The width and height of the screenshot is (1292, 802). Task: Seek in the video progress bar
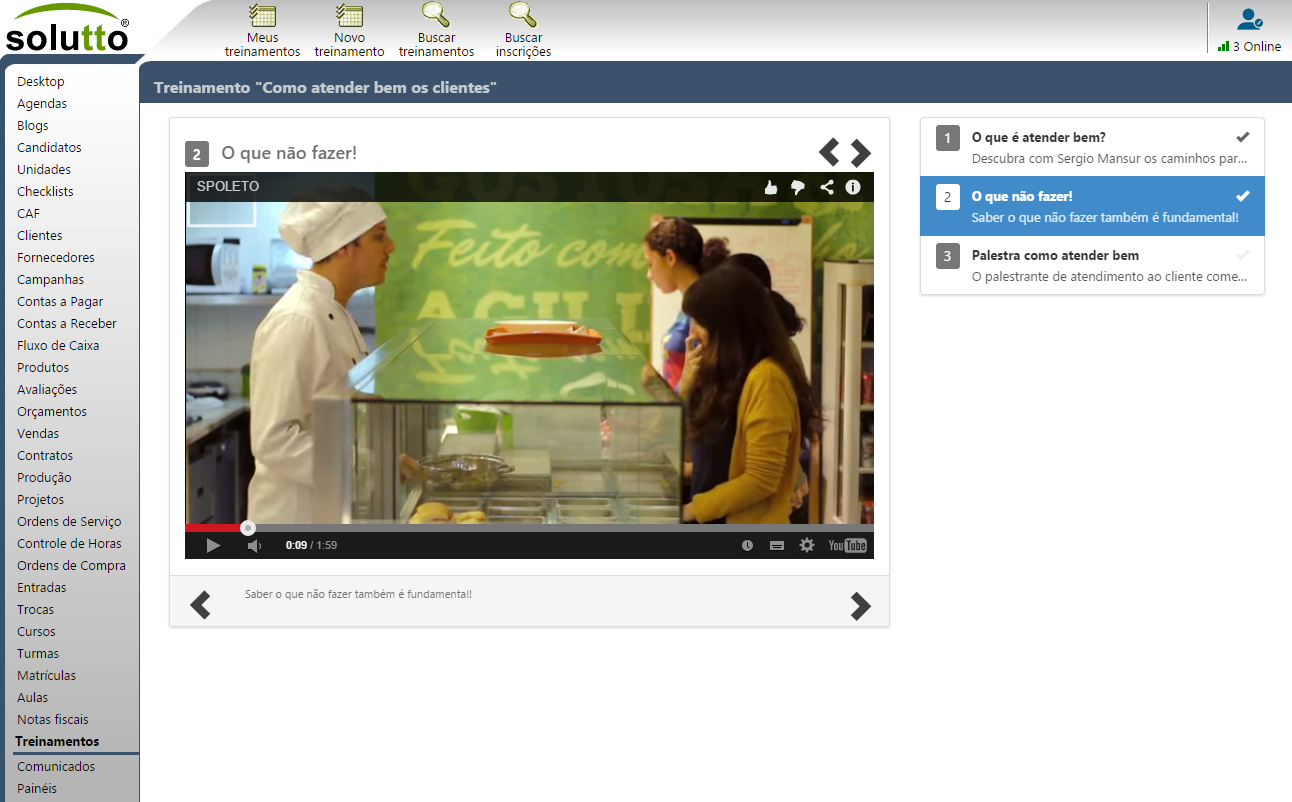529,528
